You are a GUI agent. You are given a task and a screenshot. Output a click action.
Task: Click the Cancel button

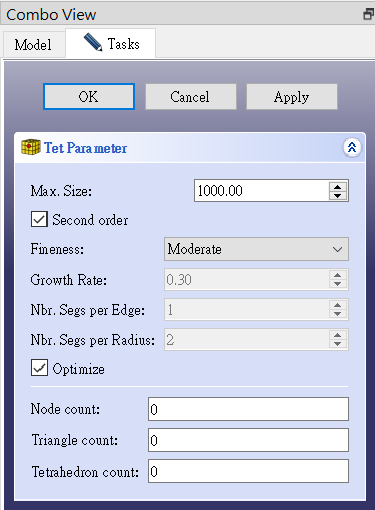[x=191, y=97]
